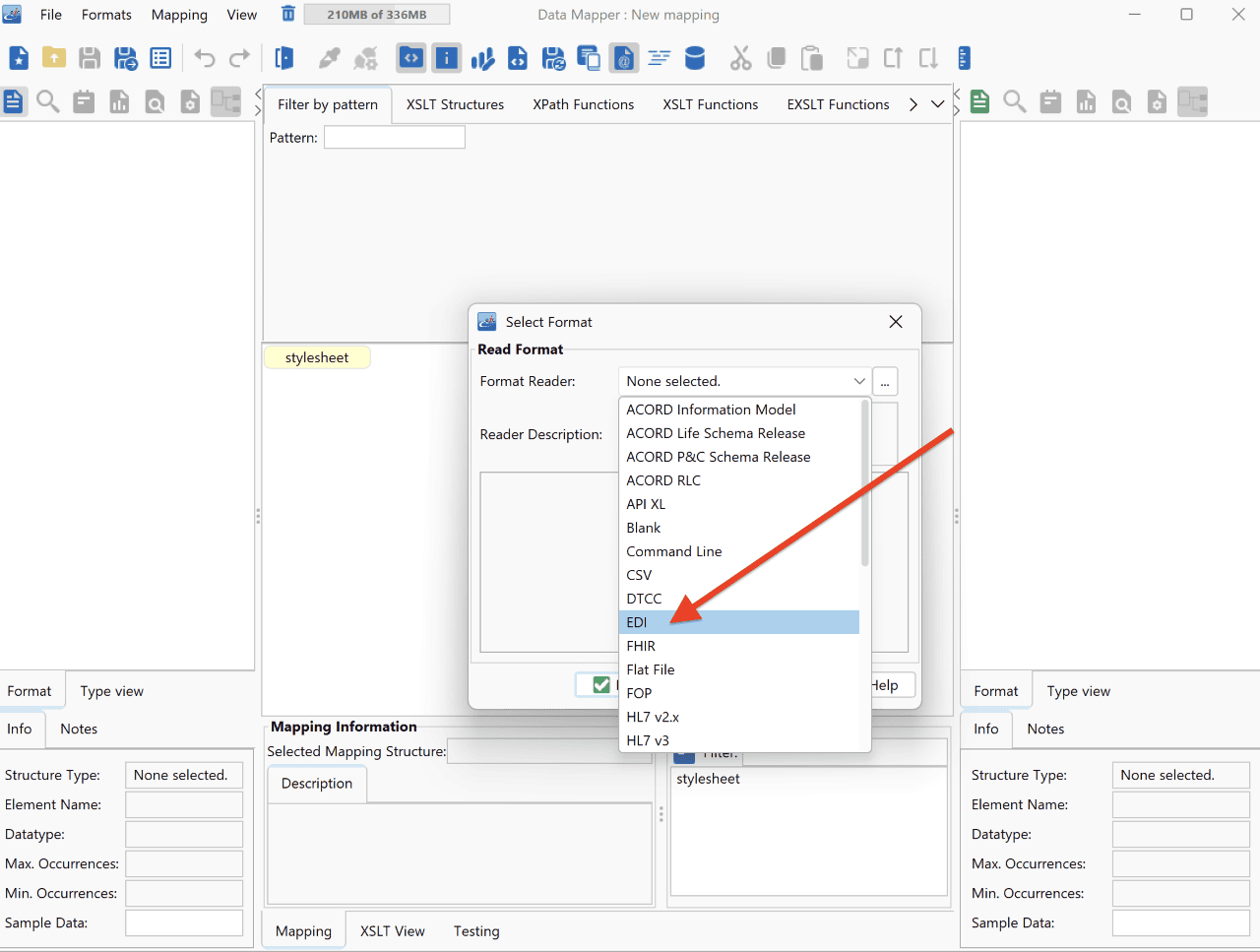This screenshot has height=952, width=1260.
Task: Select the Description tab
Action: [317, 784]
